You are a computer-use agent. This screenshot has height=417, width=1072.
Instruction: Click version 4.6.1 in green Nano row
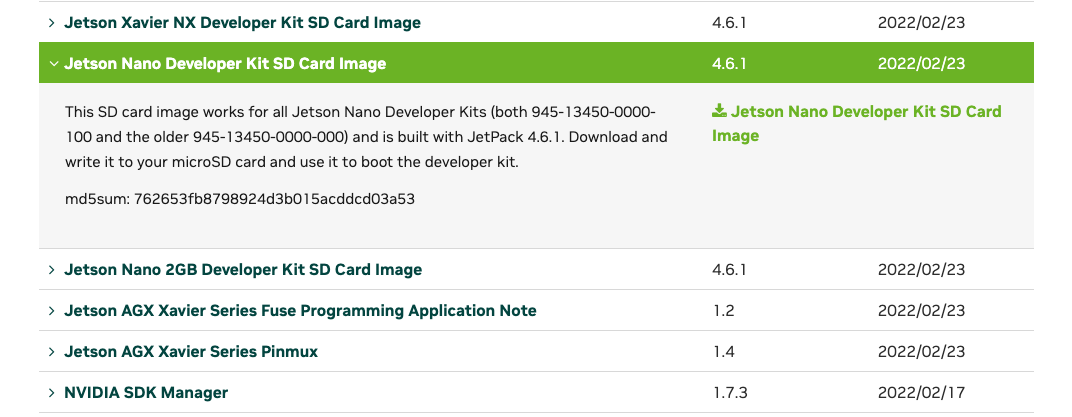(x=729, y=64)
